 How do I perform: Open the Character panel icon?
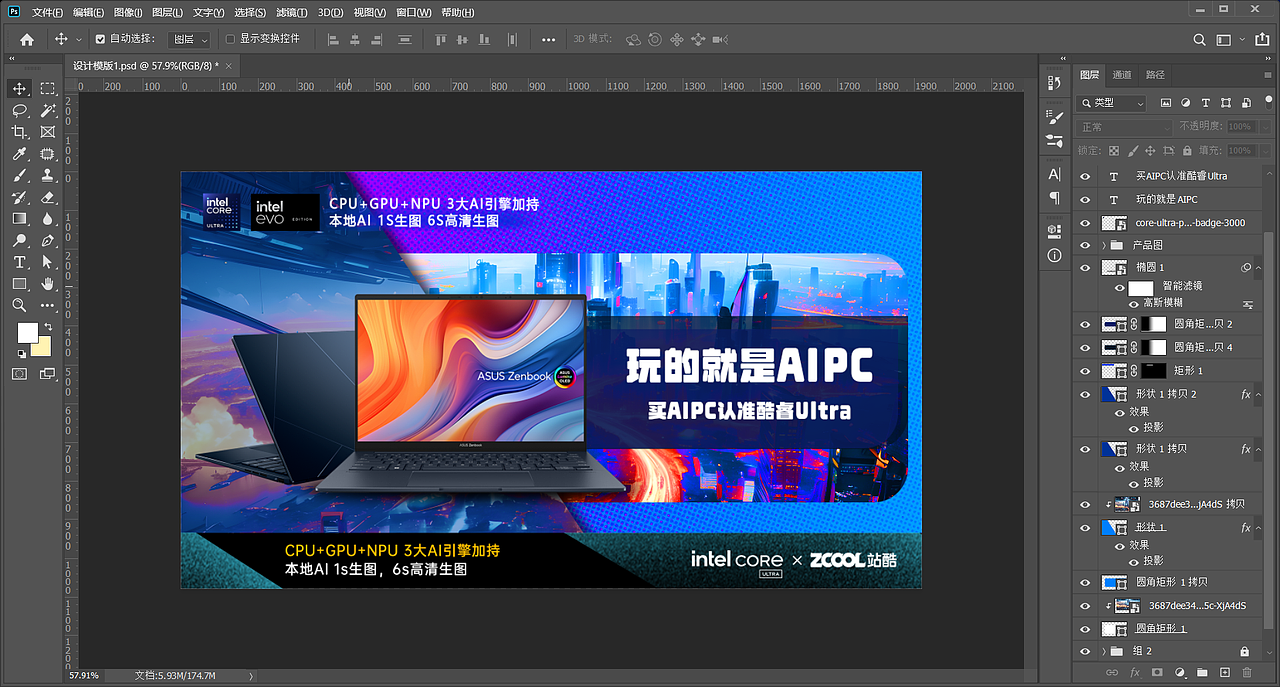pyautogui.click(x=1054, y=174)
